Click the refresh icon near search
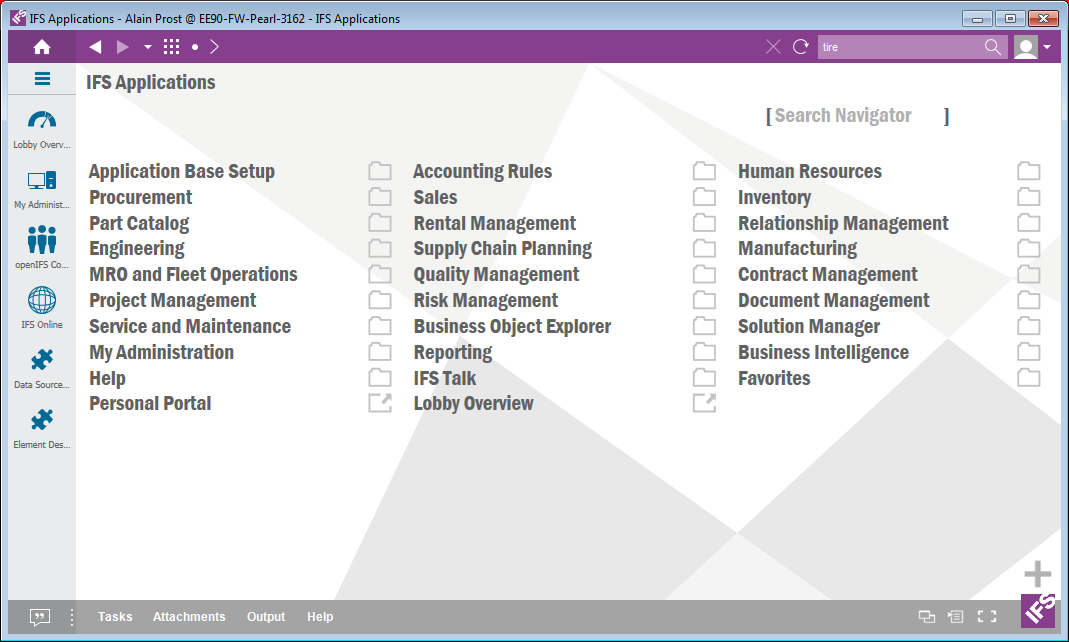Screen dimensions: 1069x642 pos(800,47)
